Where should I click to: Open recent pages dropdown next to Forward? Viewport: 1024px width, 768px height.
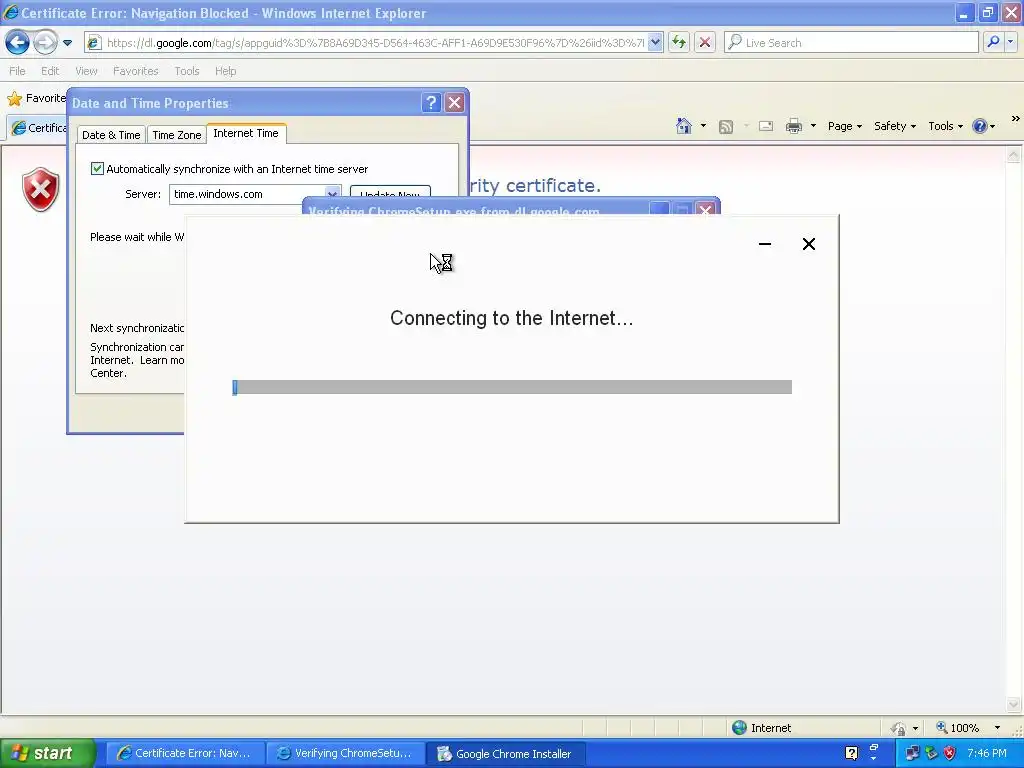67,43
